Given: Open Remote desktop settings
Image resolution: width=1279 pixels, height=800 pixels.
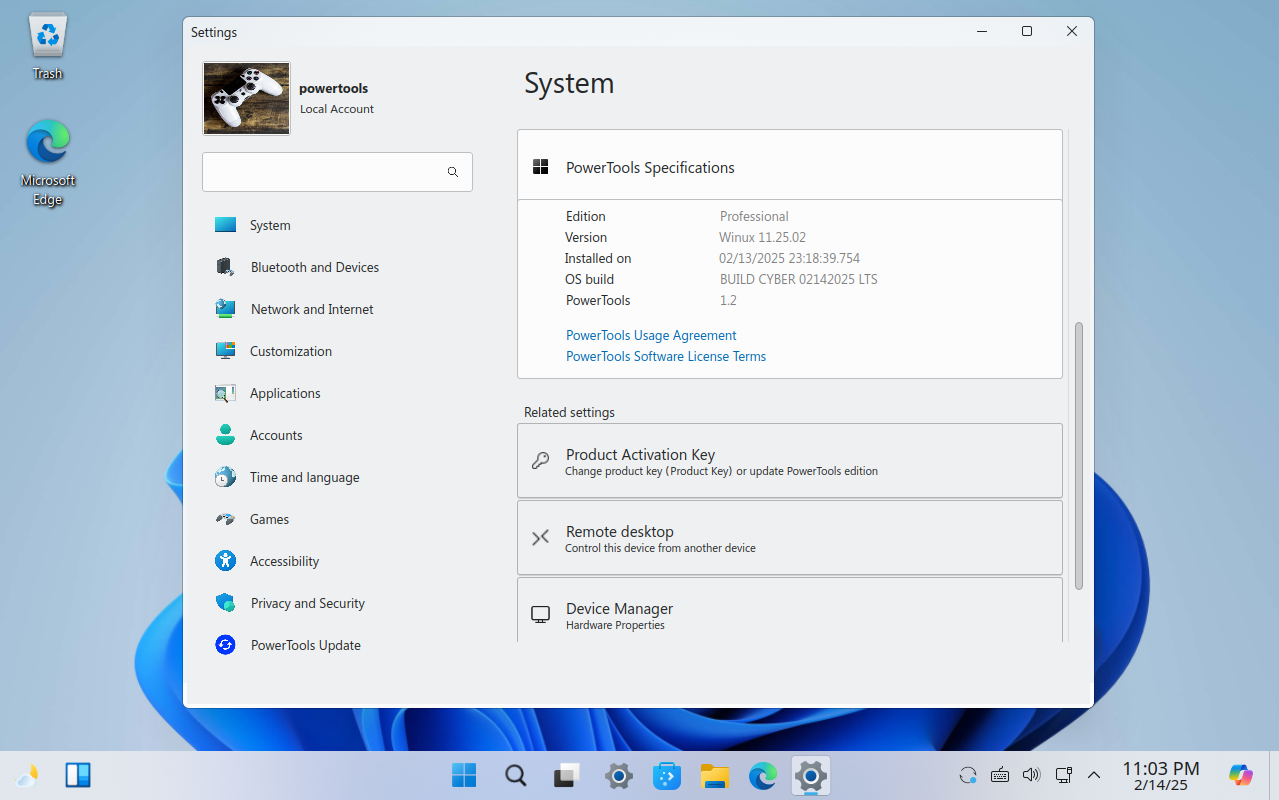Looking at the screenshot, I should [x=790, y=538].
